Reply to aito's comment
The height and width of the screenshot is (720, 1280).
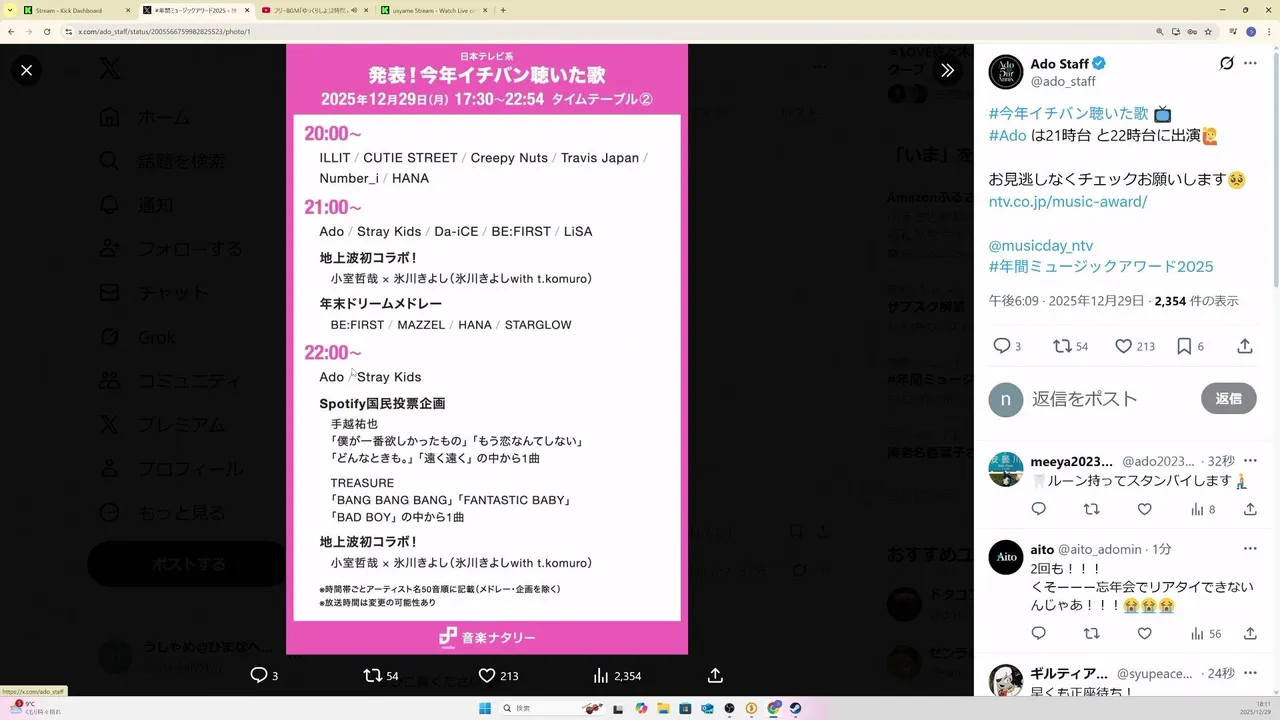[1038, 633]
